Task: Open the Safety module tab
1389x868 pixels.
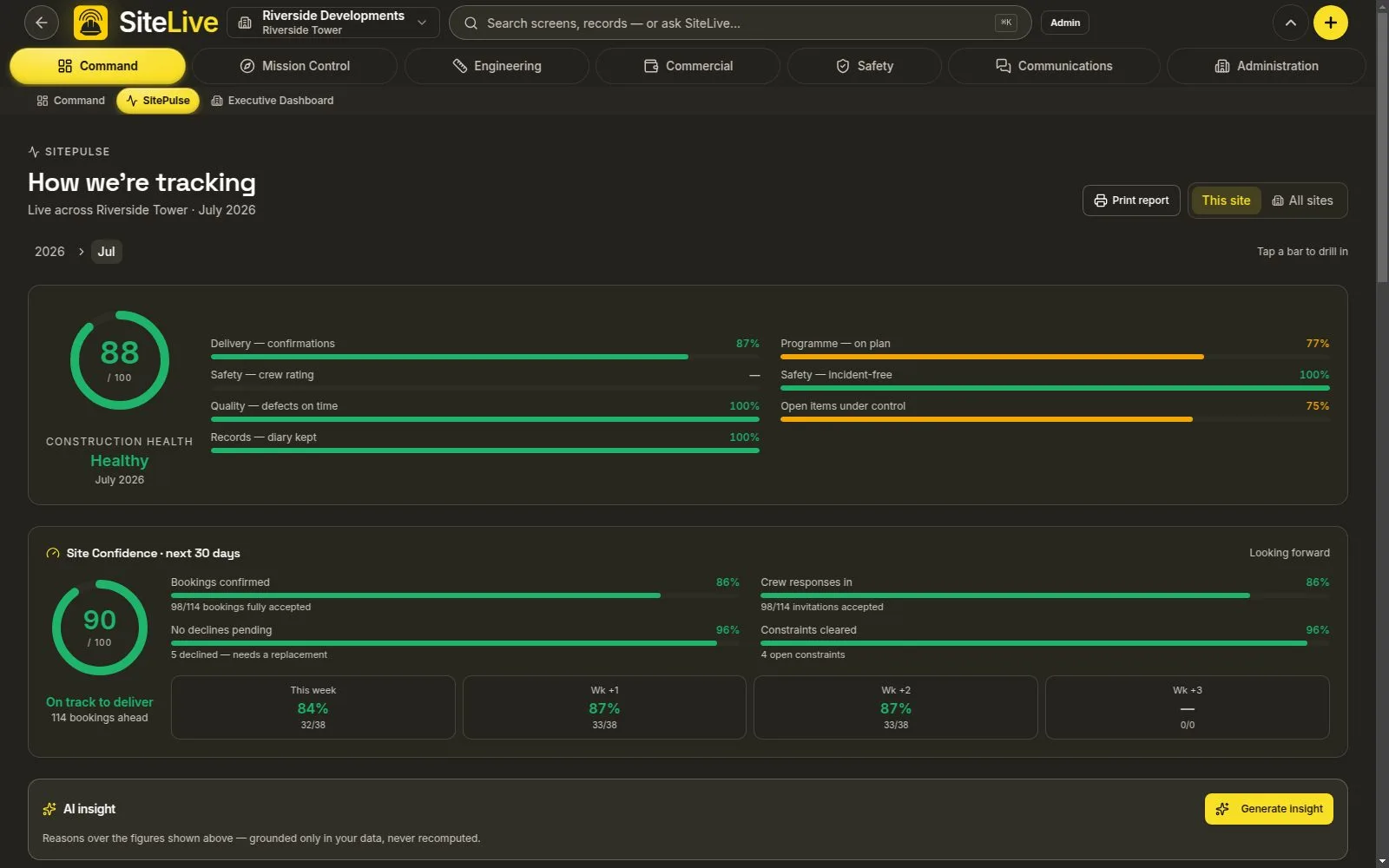Action: click(x=864, y=66)
